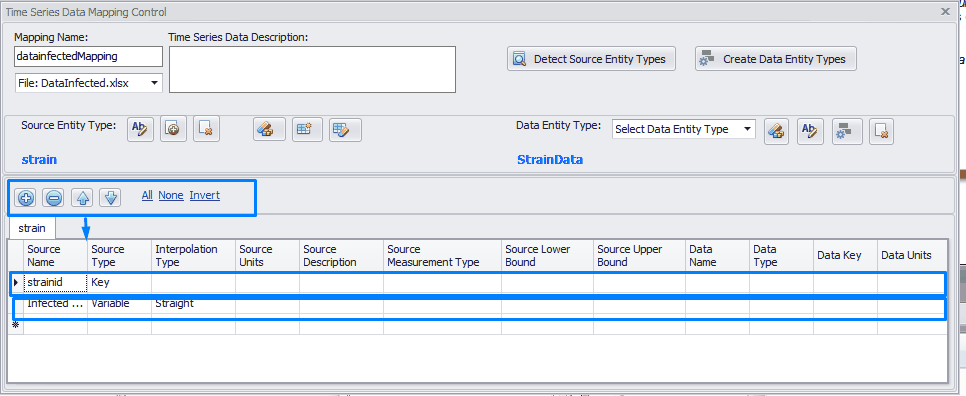Click Create Data Entity Types button
This screenshot has width=966, height=396.
[776, 59]
